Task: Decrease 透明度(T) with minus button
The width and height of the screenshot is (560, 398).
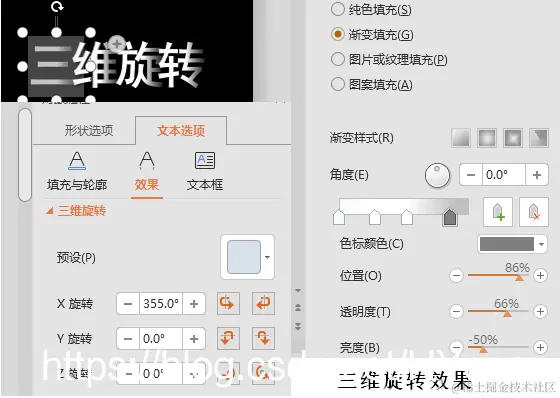Action: tap(456, 312)
